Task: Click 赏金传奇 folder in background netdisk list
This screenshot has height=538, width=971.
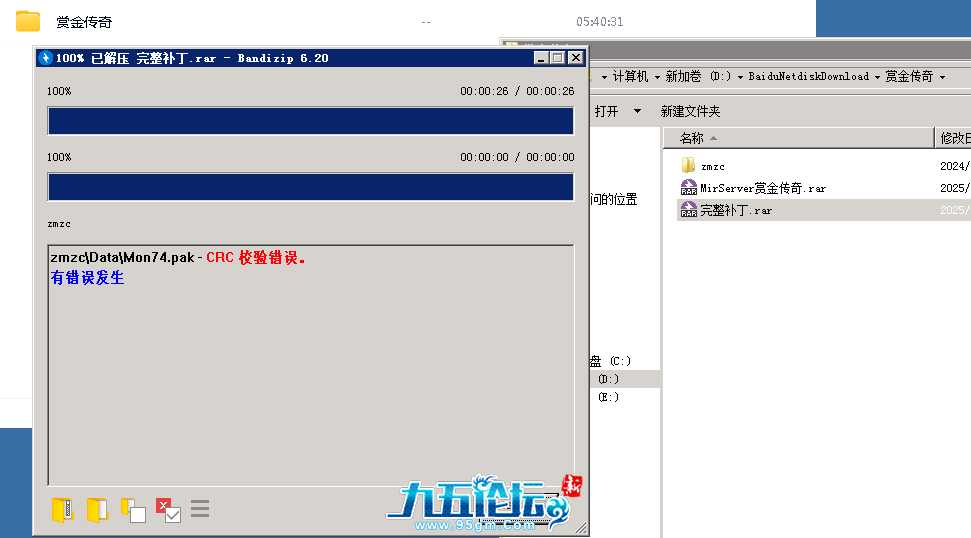Action: 84,22
